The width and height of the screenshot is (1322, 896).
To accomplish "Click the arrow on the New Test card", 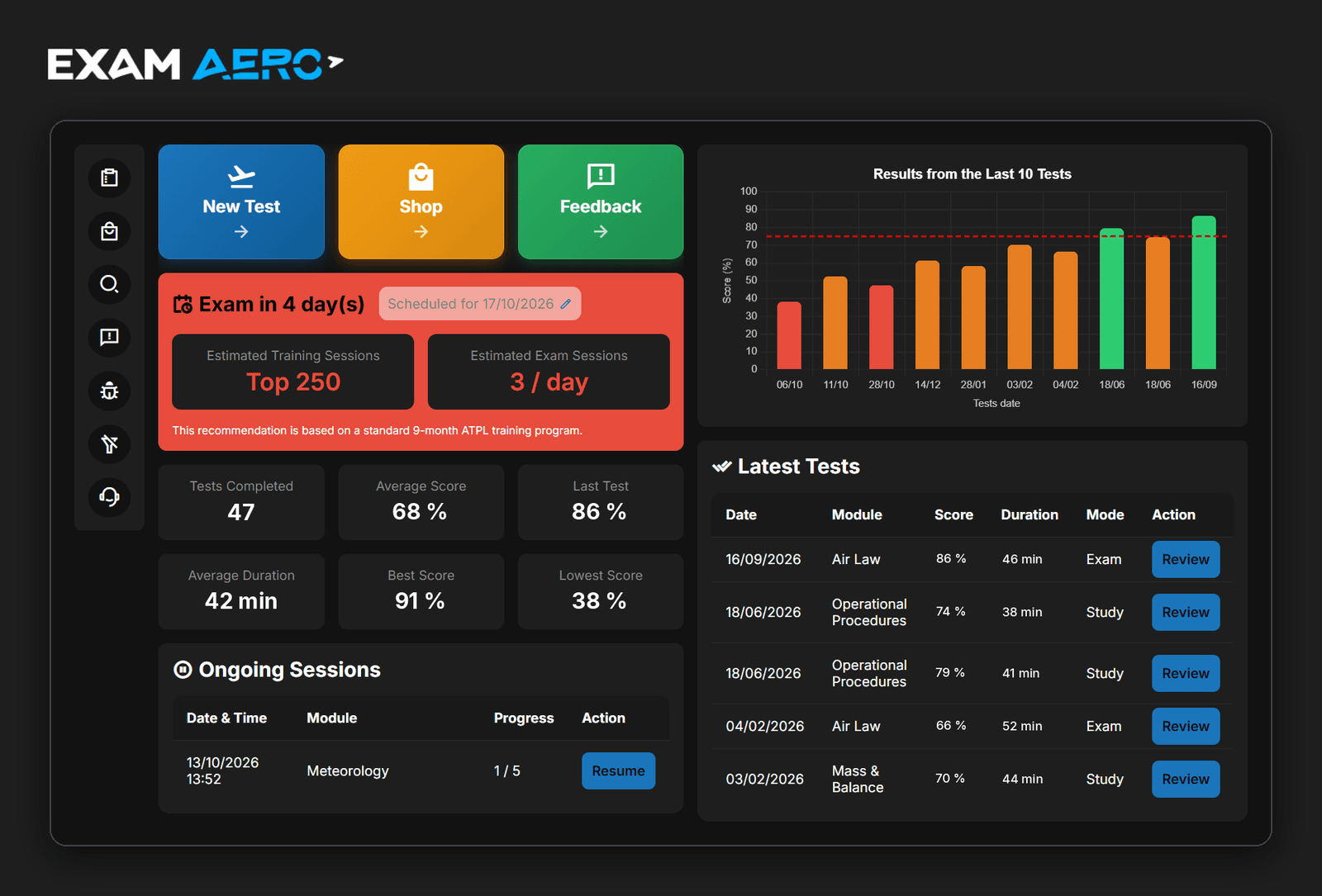I will pos(241,232).
